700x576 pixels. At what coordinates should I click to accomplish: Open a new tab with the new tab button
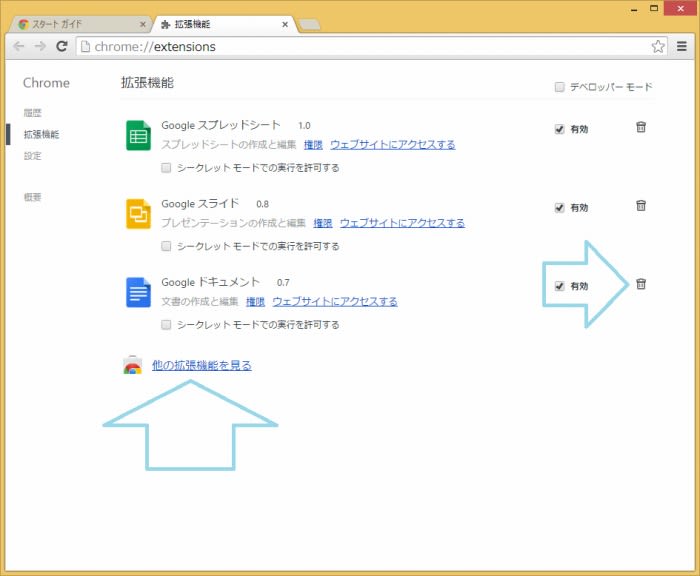click(309, 24)
